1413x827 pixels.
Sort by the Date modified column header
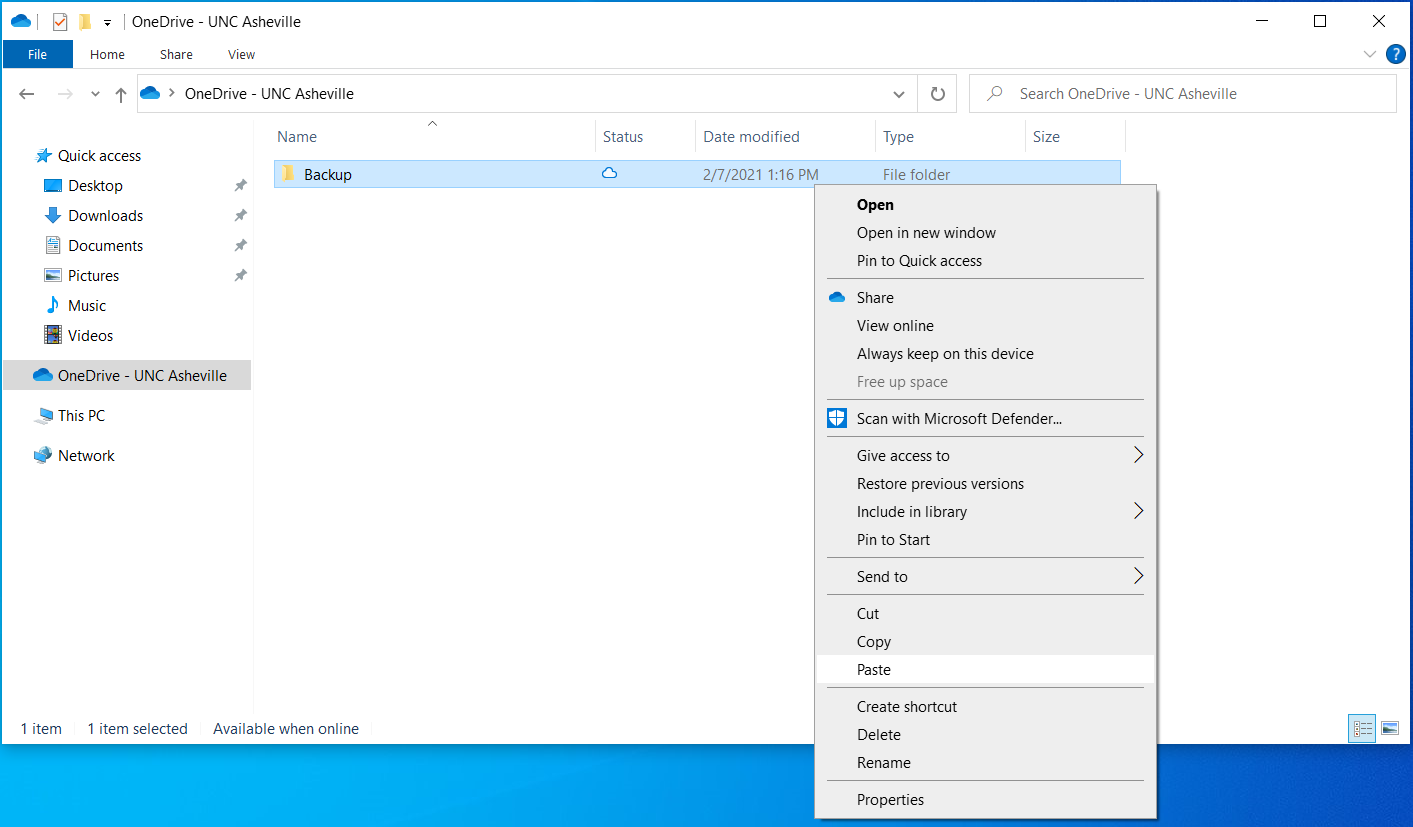(x=751, y=137)
